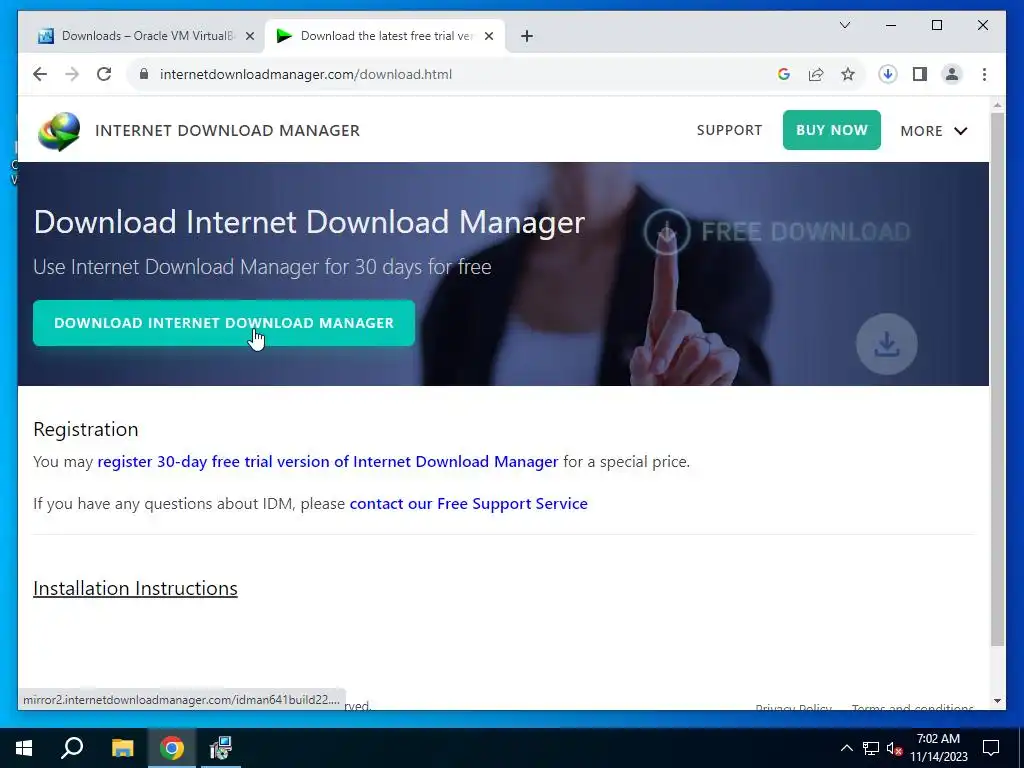1024x768 pixels.
Task: Open the register 30-day free trial version link
Action: click(x=328, y=462)
